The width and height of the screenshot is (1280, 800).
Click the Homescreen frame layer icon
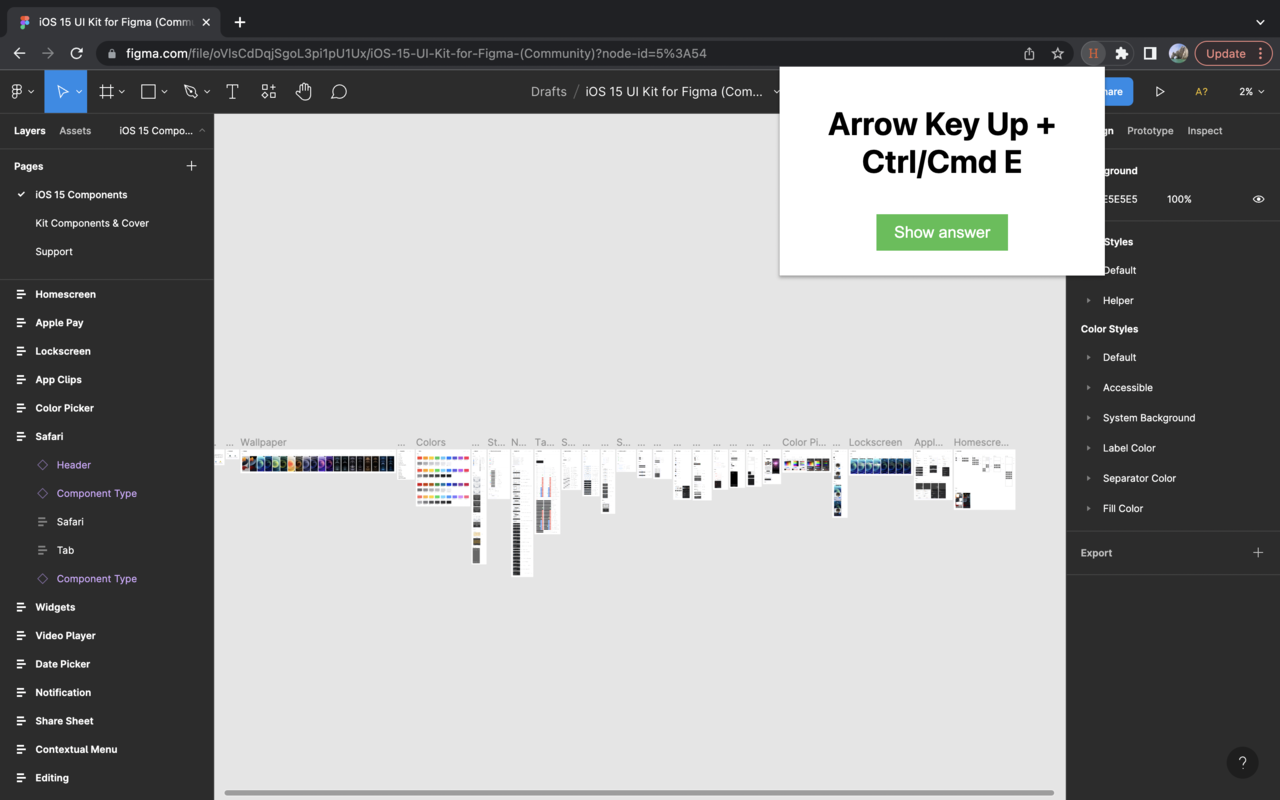click(x=21, y=294)
